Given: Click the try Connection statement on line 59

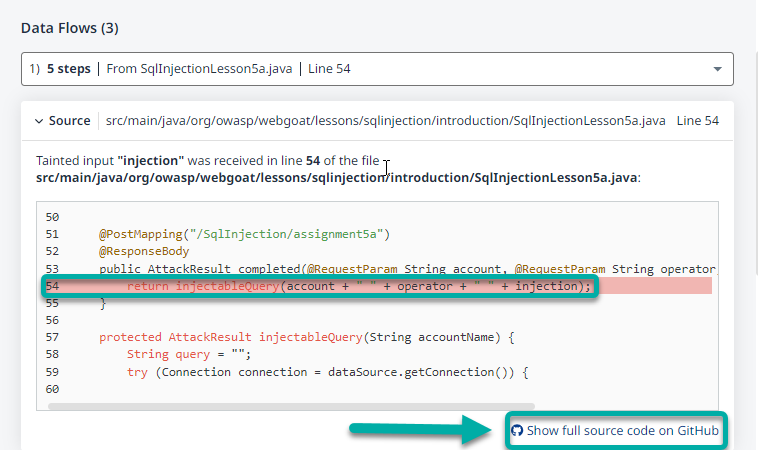Looking at the screenshot, I should pos(326,373).
